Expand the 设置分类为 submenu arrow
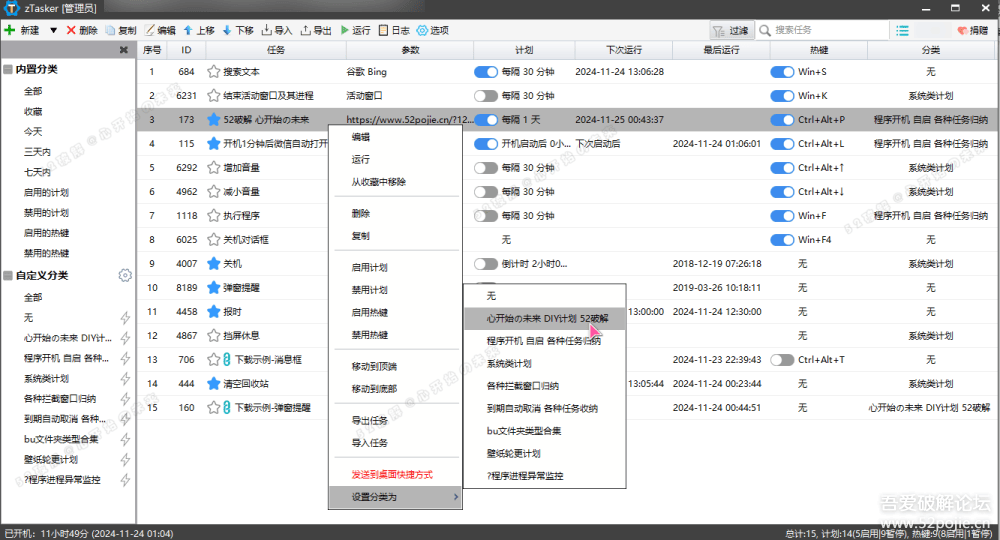Viewport: 1000px width, 540px height. click(455, 497)
